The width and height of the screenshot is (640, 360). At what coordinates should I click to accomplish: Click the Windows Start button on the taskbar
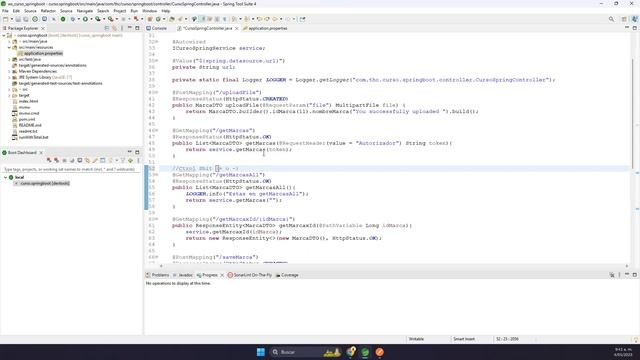pyautogui.click(x=260, y=352)
